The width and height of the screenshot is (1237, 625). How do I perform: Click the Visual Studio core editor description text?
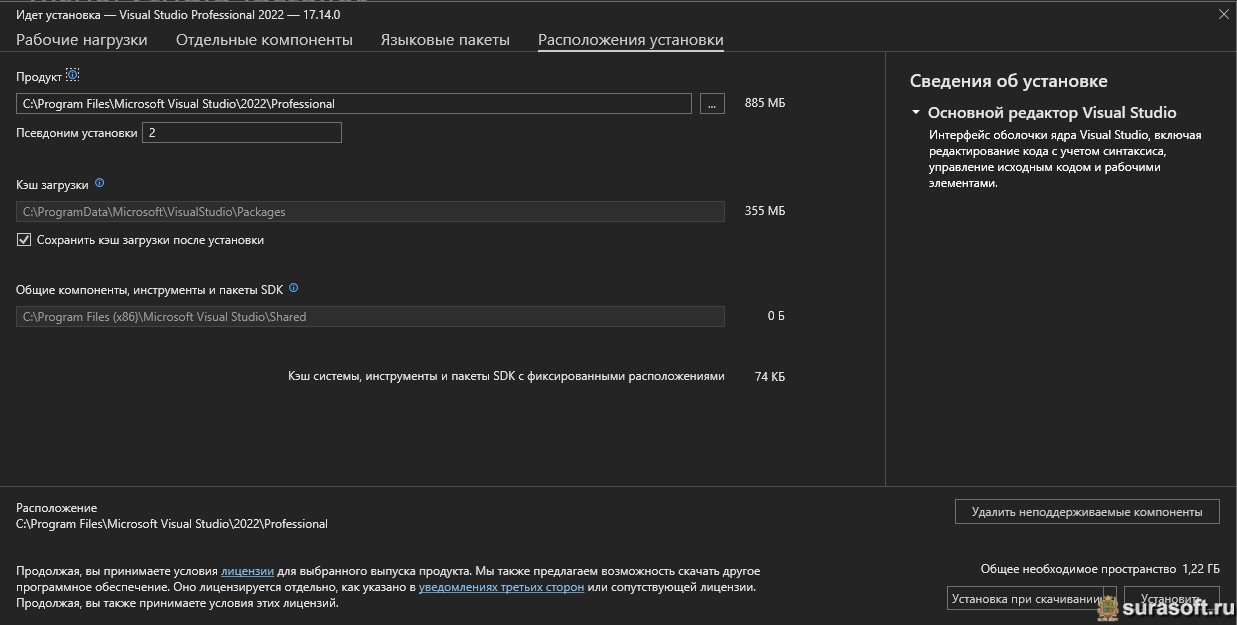click(x=1065, y=159)
